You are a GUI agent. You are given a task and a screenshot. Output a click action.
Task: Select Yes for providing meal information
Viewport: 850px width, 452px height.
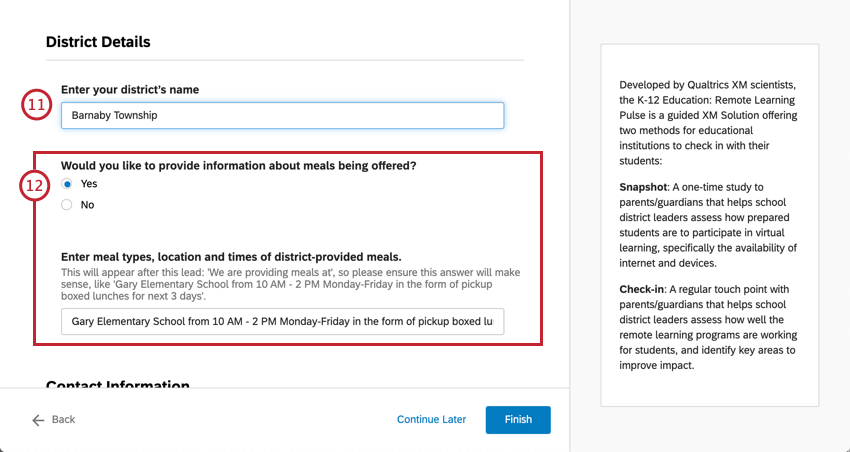67,184
